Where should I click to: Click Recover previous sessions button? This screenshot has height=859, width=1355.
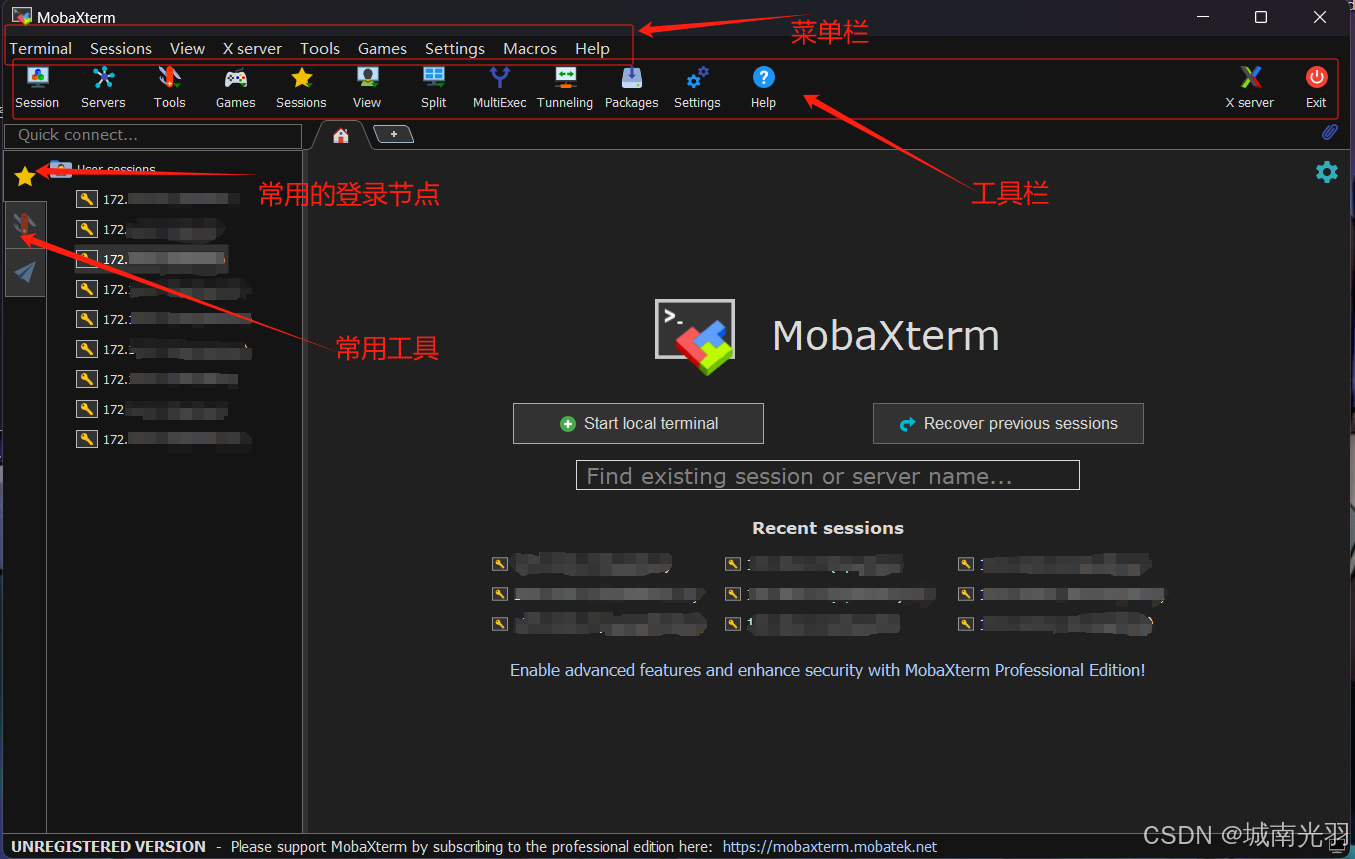click(1008, 423)
